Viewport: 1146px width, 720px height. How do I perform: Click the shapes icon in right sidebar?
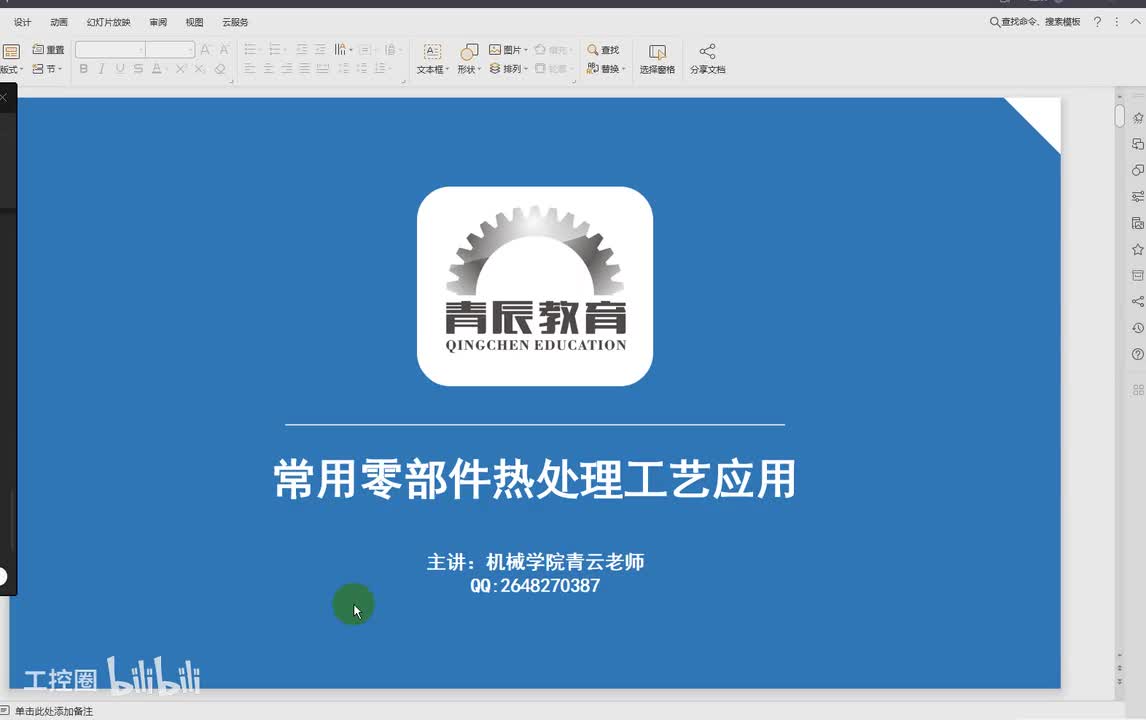click(1137, 170)
